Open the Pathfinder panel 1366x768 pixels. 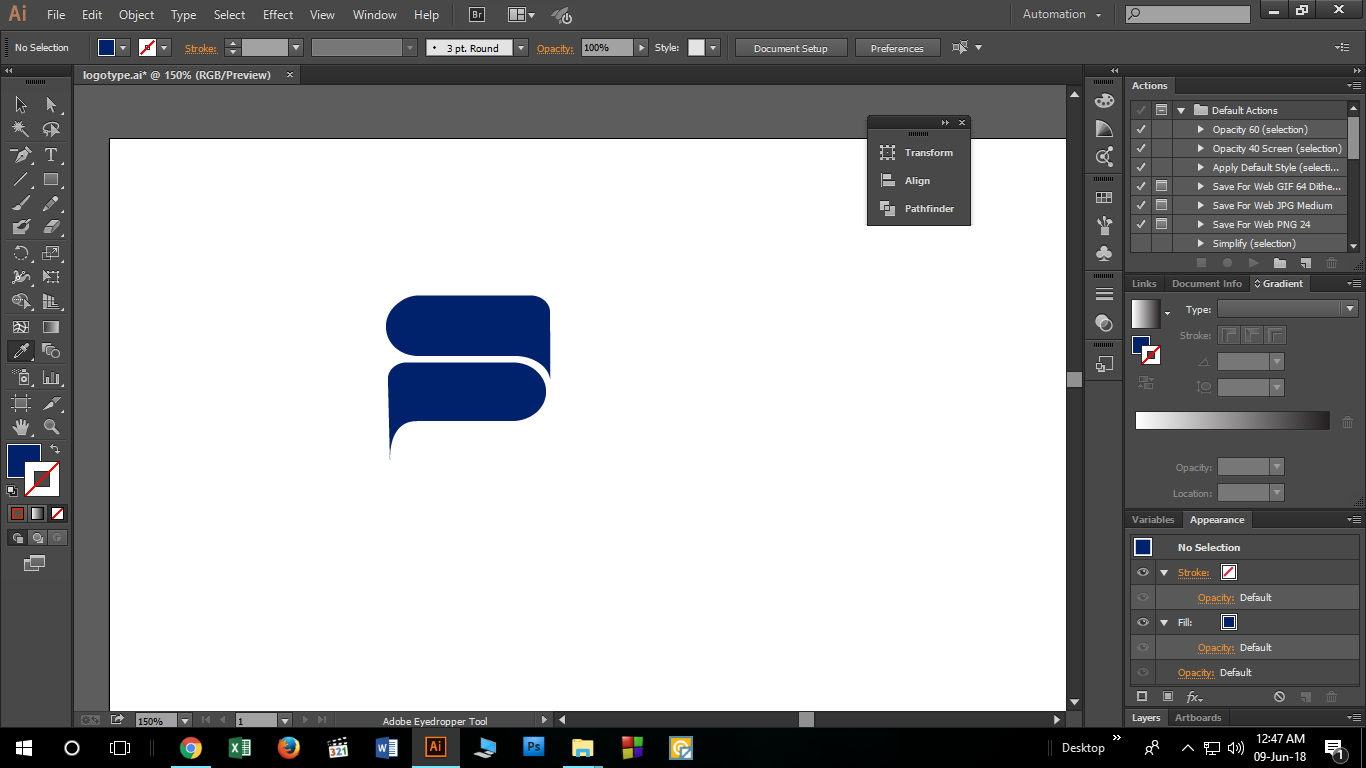click(x=918, y=209)
